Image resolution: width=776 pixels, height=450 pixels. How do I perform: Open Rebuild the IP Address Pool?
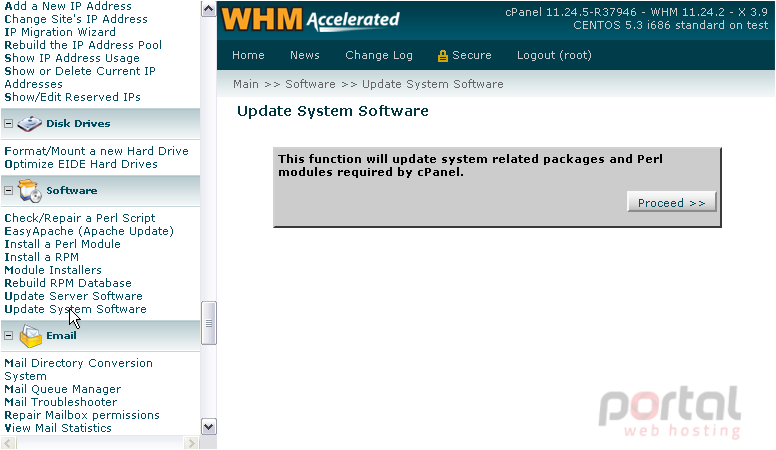tap(83, 45)
